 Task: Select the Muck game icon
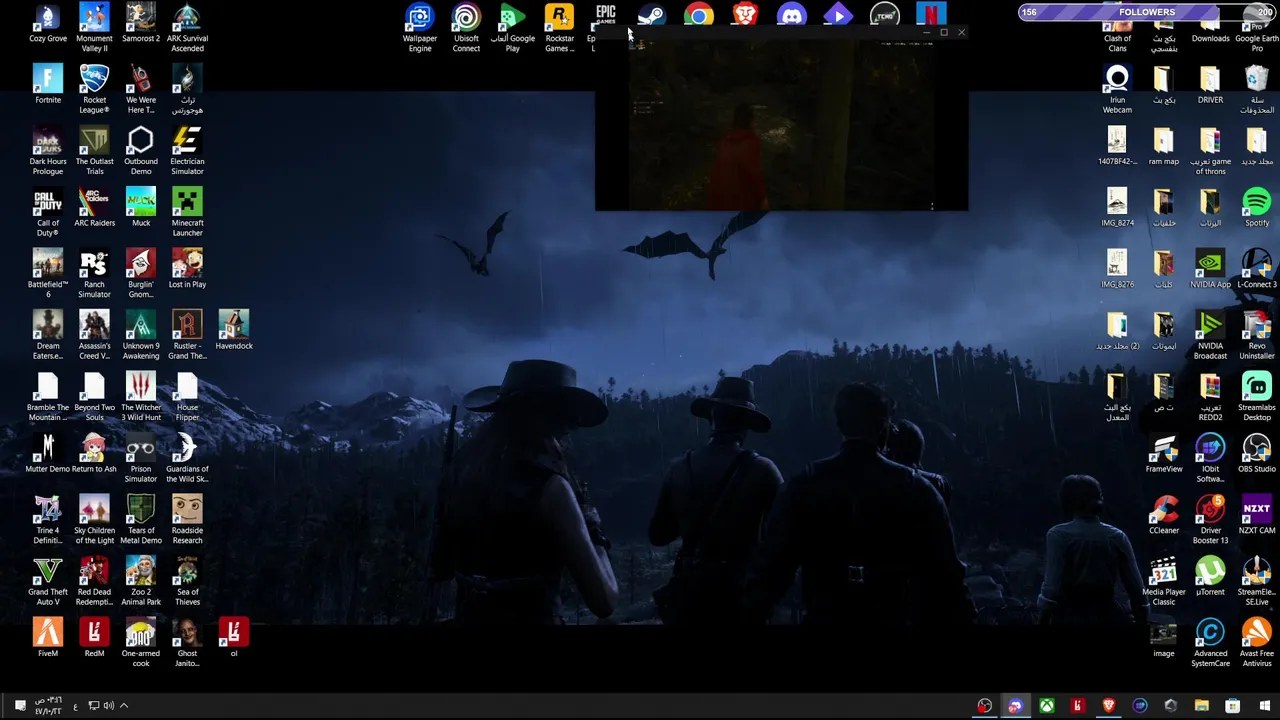(x=141, y=208)
